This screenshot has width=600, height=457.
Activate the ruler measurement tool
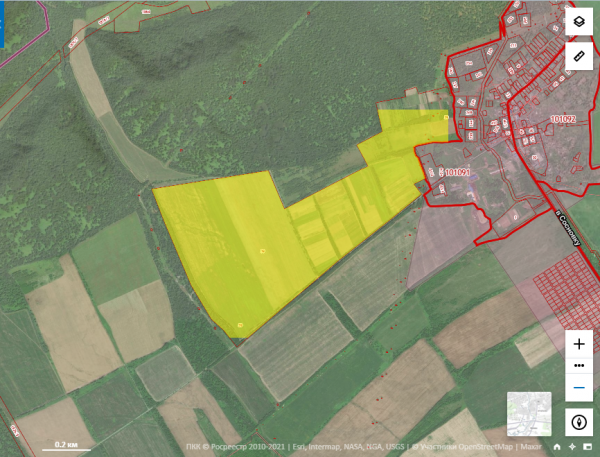(579, 56)
